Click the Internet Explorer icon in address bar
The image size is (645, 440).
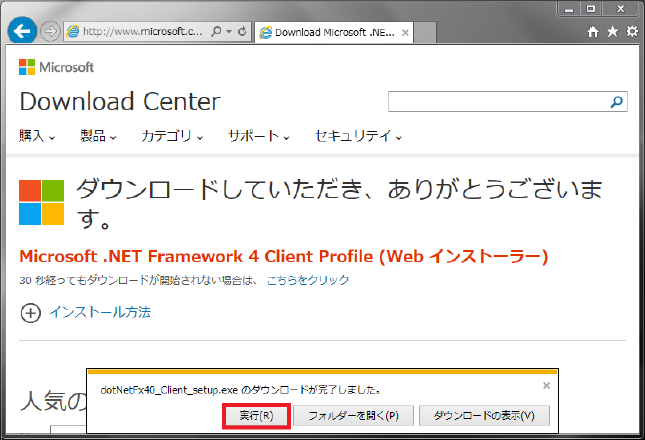(73, 32)
